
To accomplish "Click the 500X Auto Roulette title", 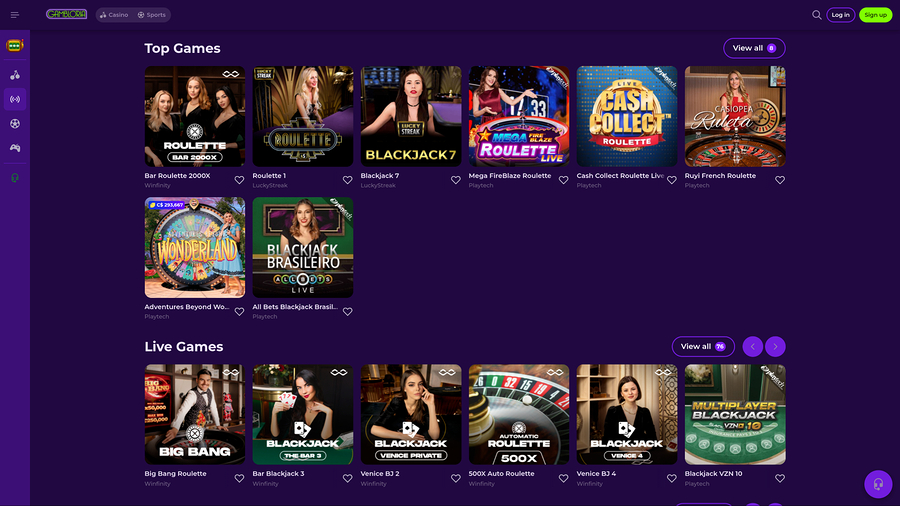I will pos(502,474).
